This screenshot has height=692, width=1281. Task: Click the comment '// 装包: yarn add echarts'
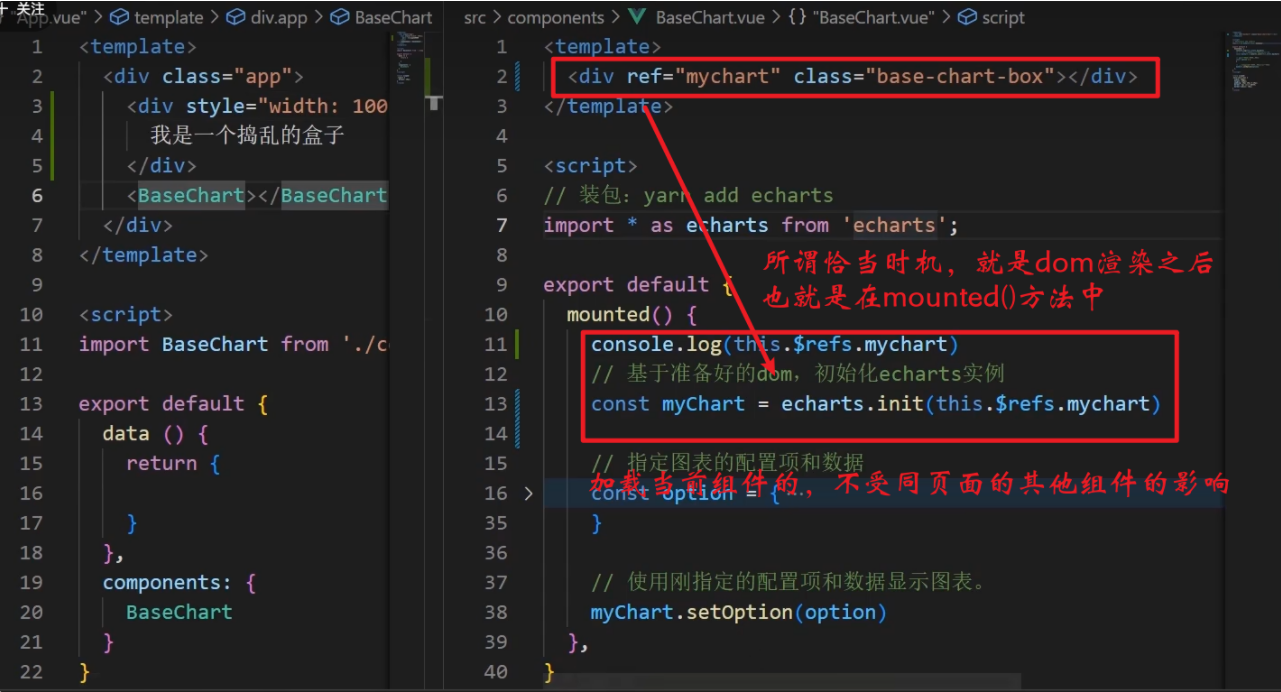pos(688,195)
